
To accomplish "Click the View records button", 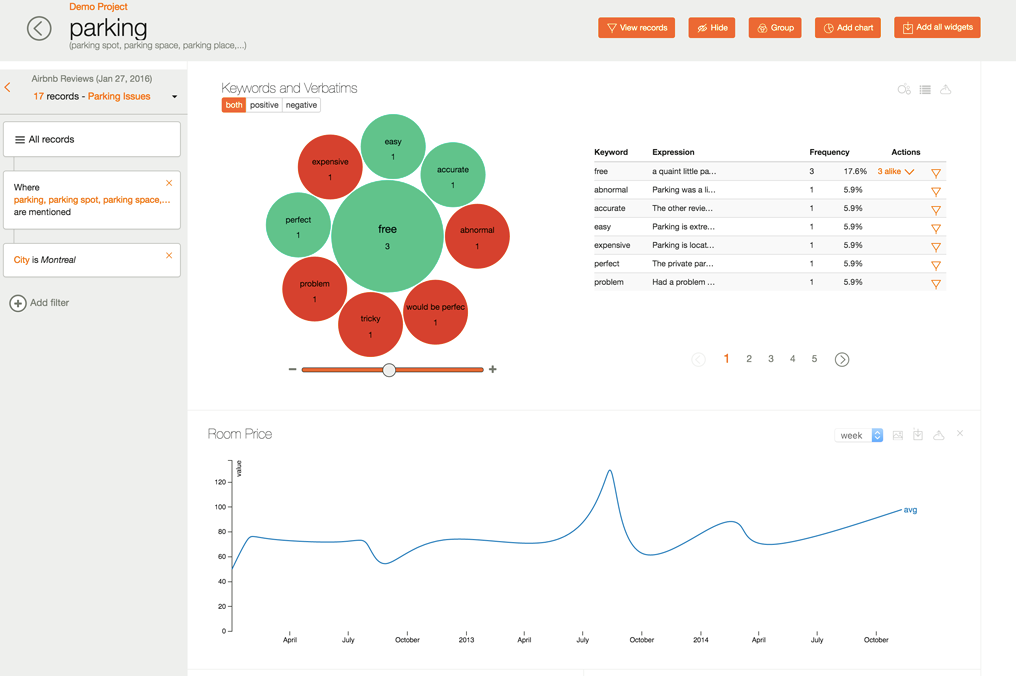I will tap(636, 28).
